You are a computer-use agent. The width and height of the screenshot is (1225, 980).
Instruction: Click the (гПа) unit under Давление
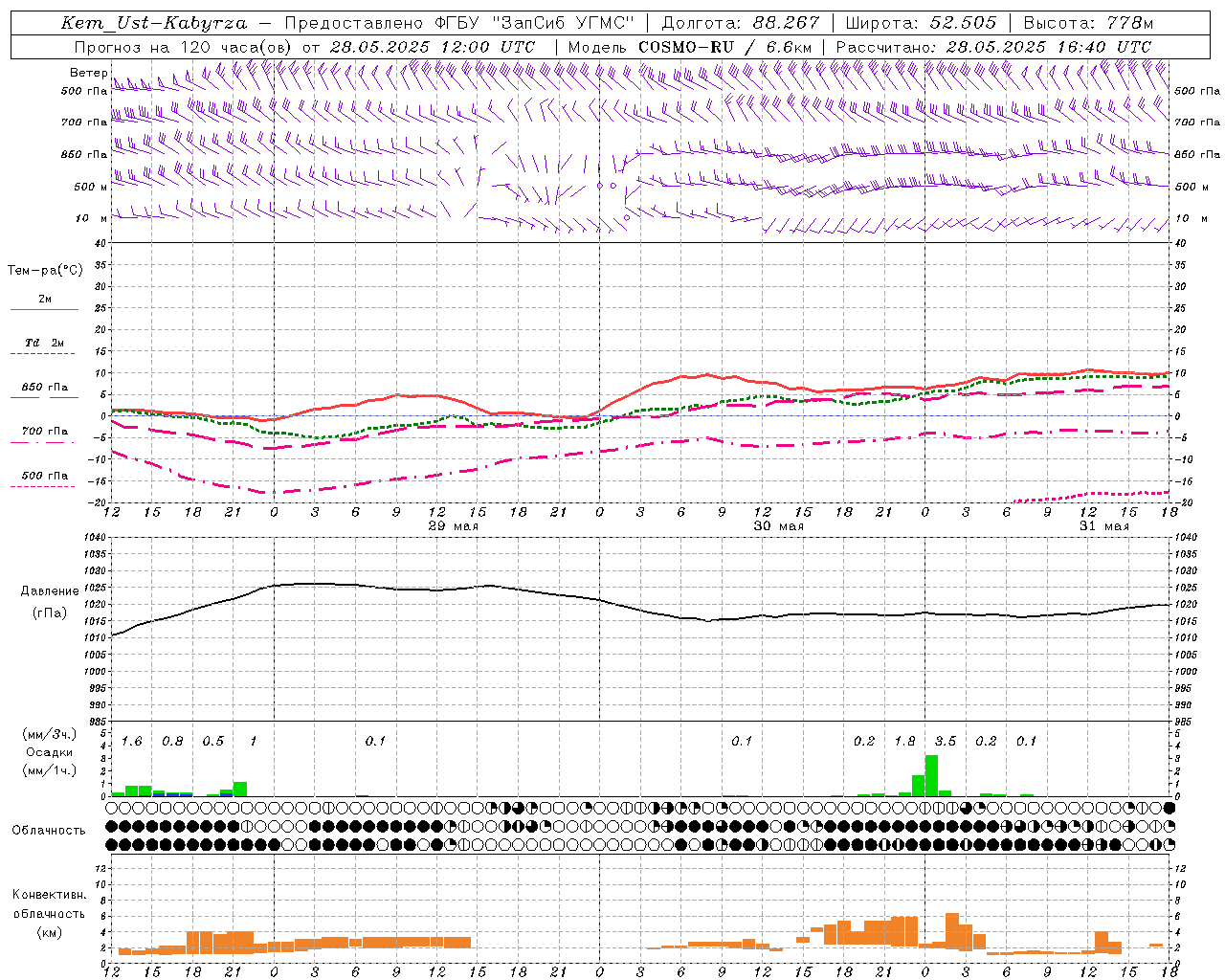click(x=50, y=613)
